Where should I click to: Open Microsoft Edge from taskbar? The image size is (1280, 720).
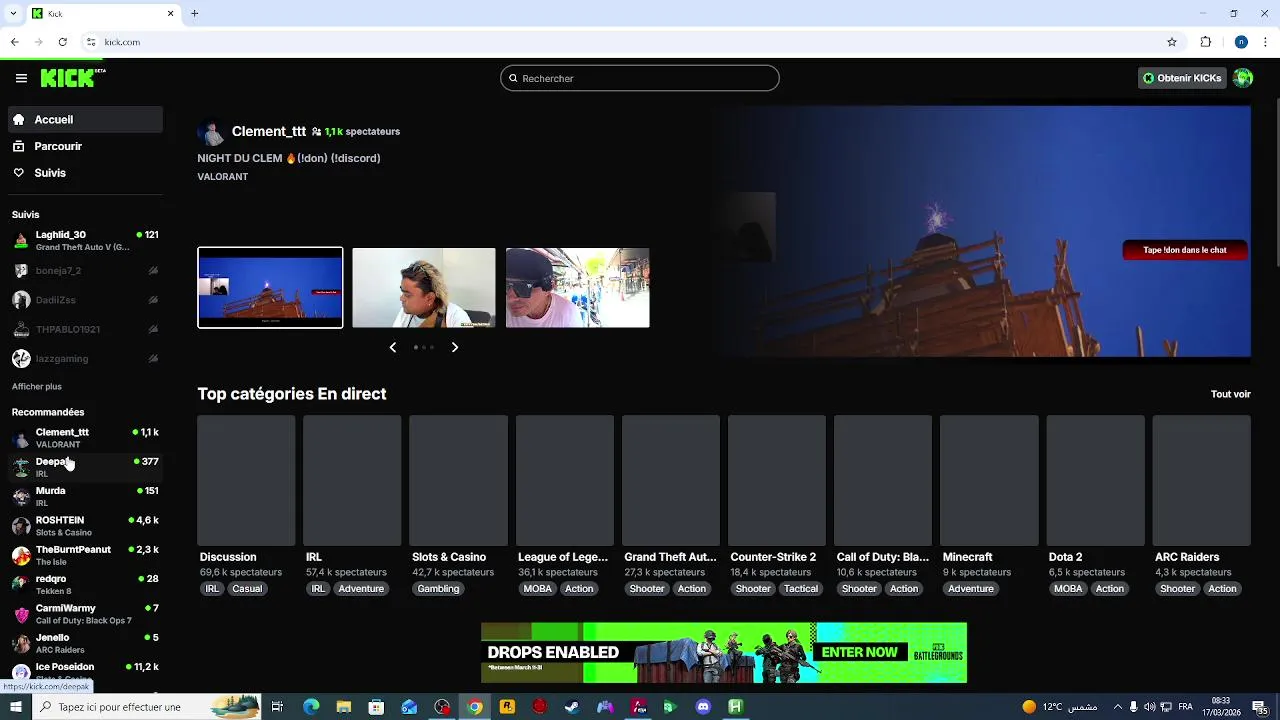(x=311, y=707)
